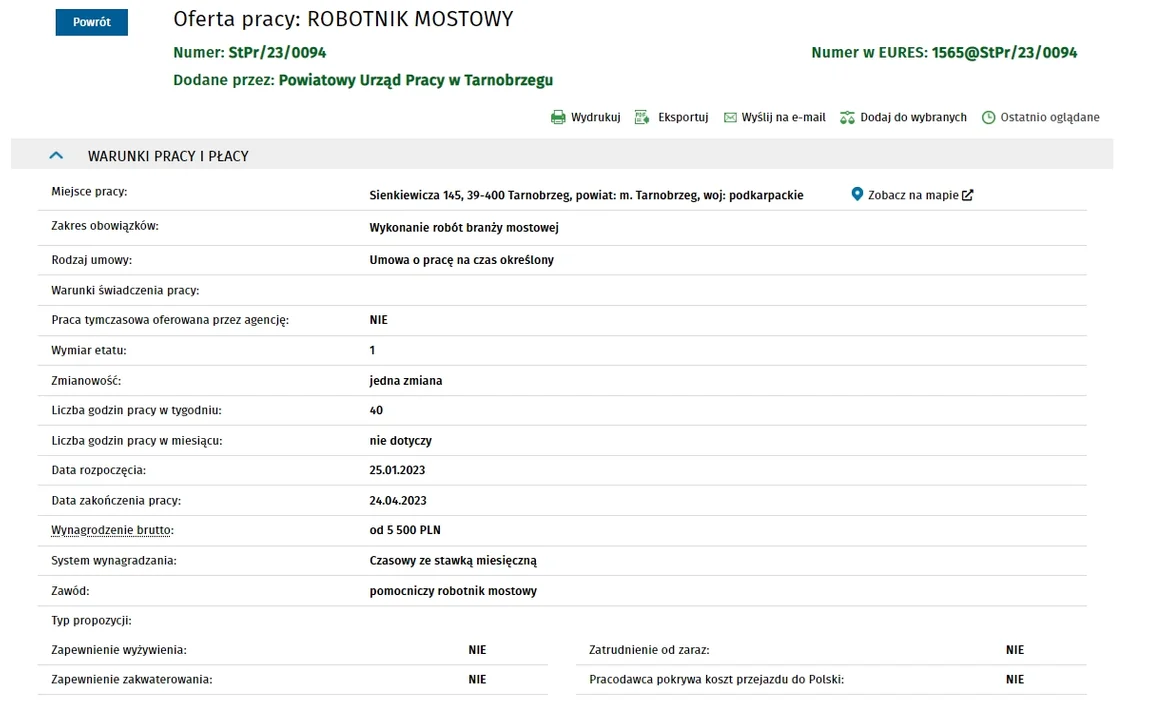Click Umowa o pracę na czas określony
The width and height of the screenshot is (1150, 720).
pyautogui.click(x=461, y=260)
